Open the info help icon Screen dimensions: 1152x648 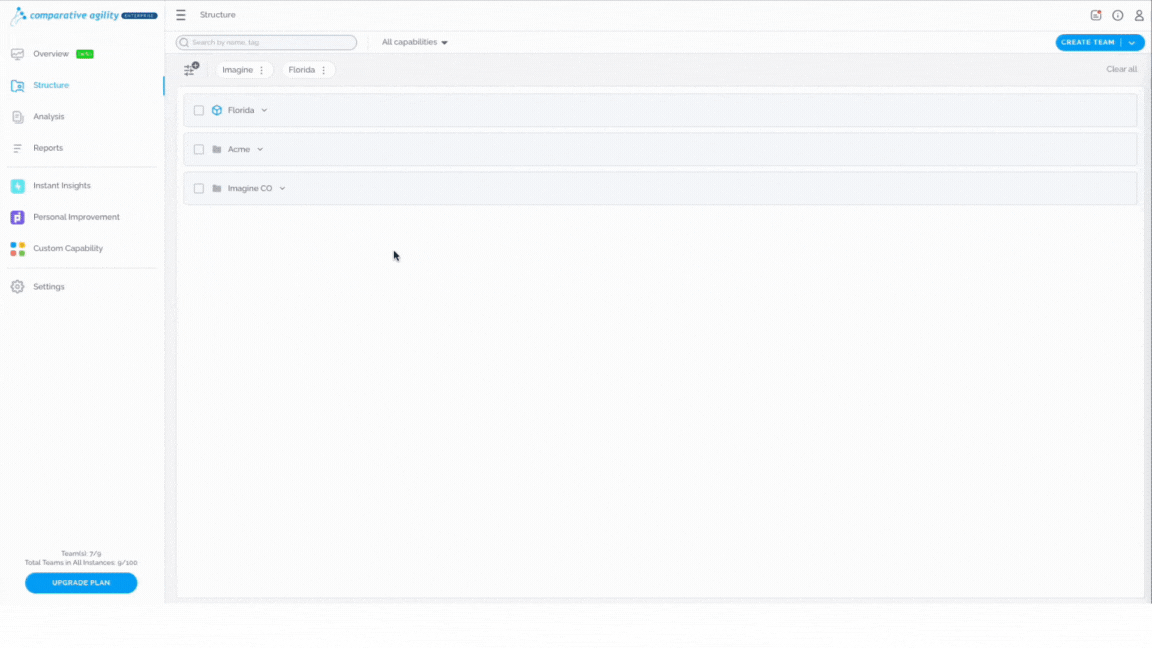pos(1117,15)
